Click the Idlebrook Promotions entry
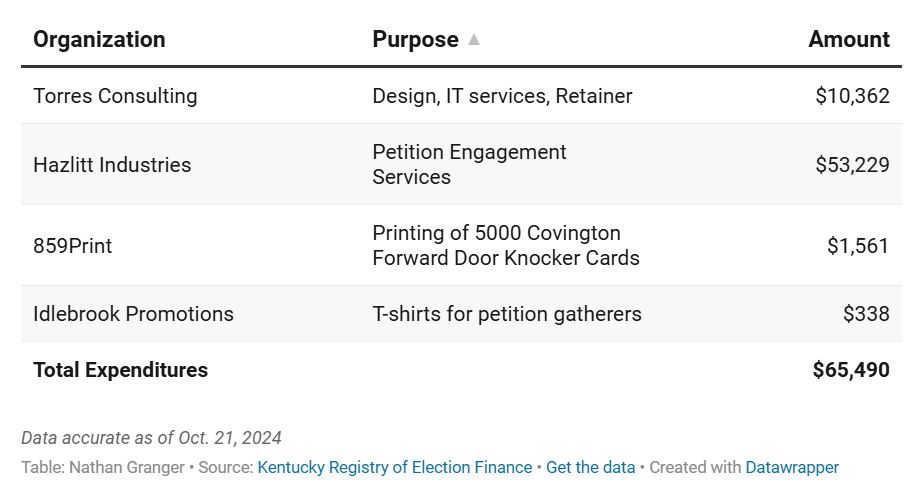The width and height of the screenshot is (919, 480). 133,314
